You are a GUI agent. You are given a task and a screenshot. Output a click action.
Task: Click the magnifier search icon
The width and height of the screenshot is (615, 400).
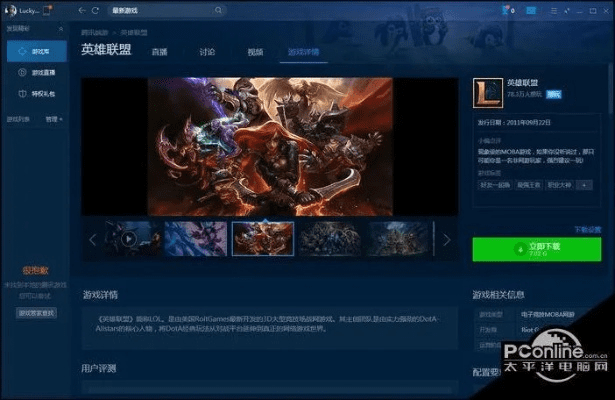point(218,11)
